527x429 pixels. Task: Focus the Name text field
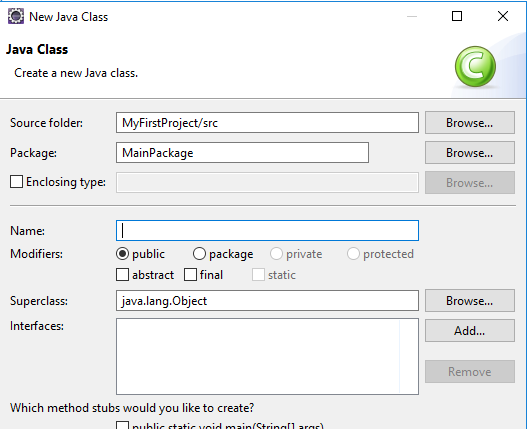pyautogui.click(x=267, y=231)
